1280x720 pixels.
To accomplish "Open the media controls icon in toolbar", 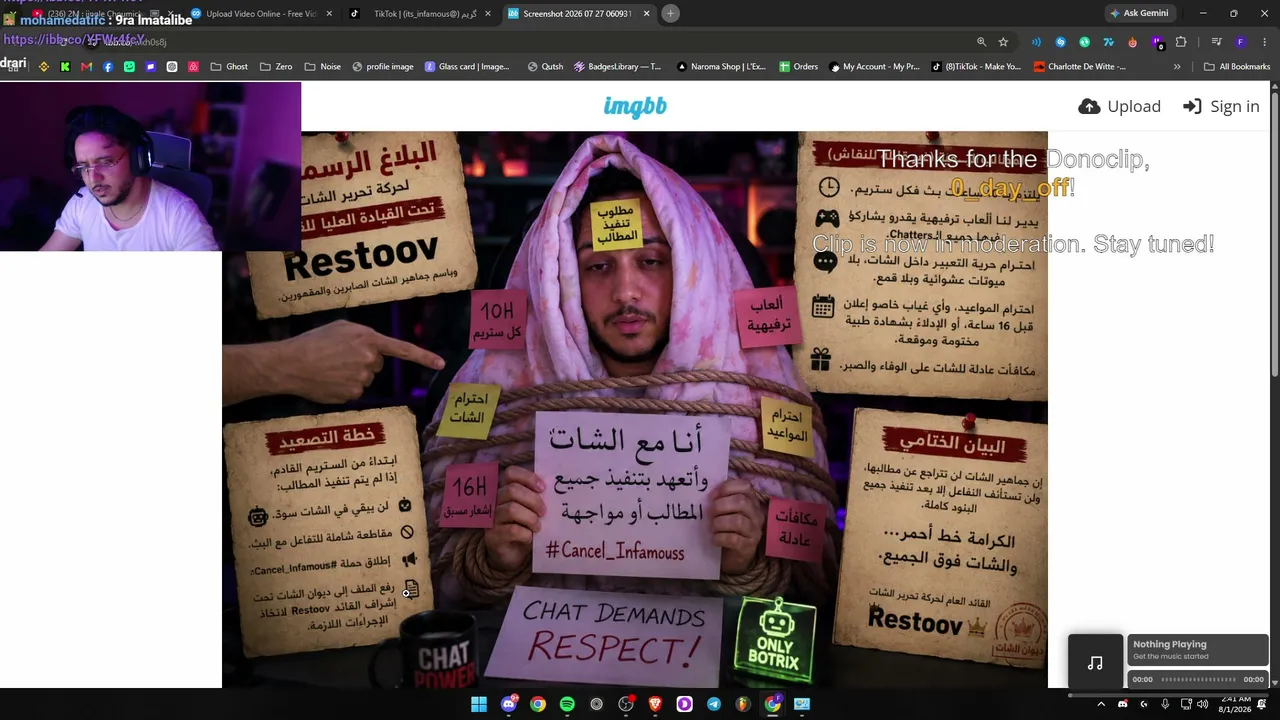I will point(1216,42).
